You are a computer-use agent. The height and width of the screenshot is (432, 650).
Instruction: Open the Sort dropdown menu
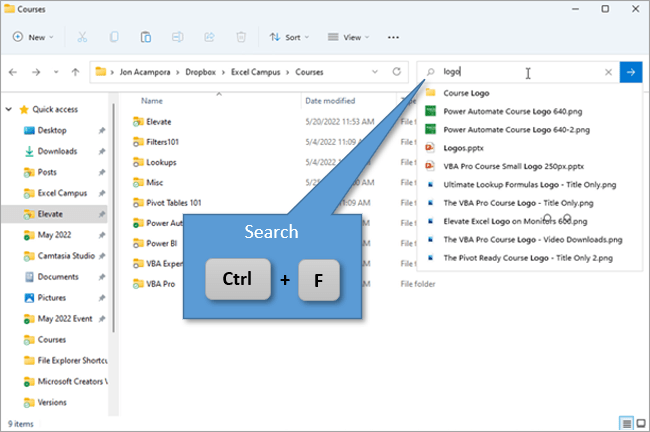pos(291,37)
